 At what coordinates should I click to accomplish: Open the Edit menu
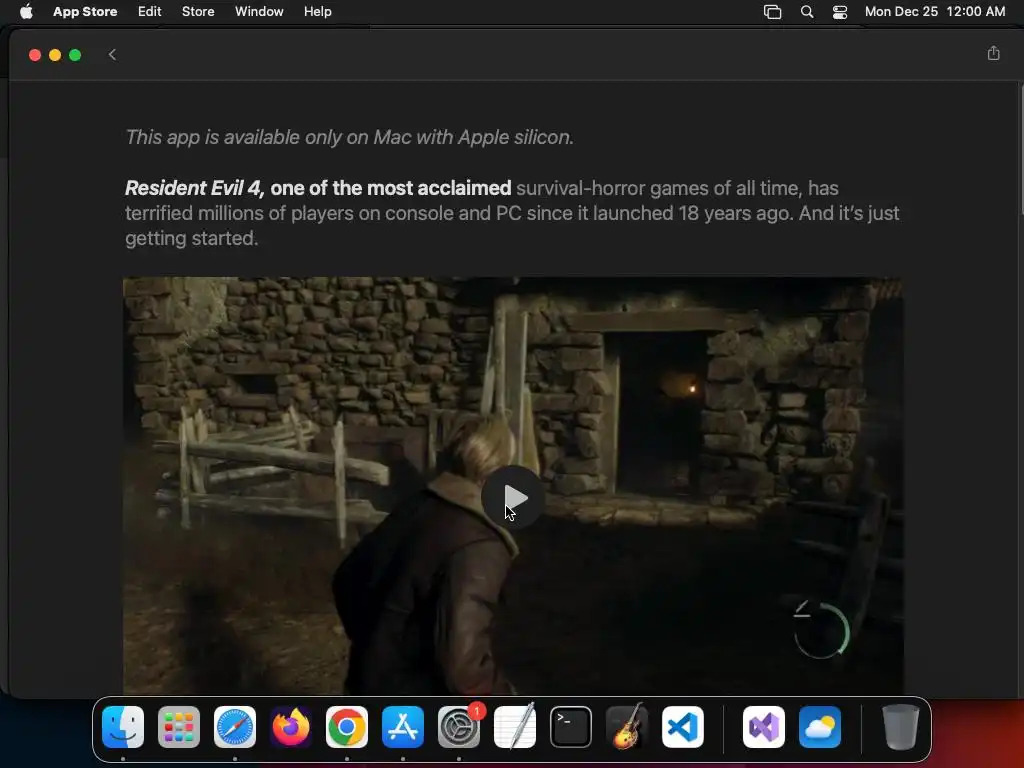coord(150,12)
